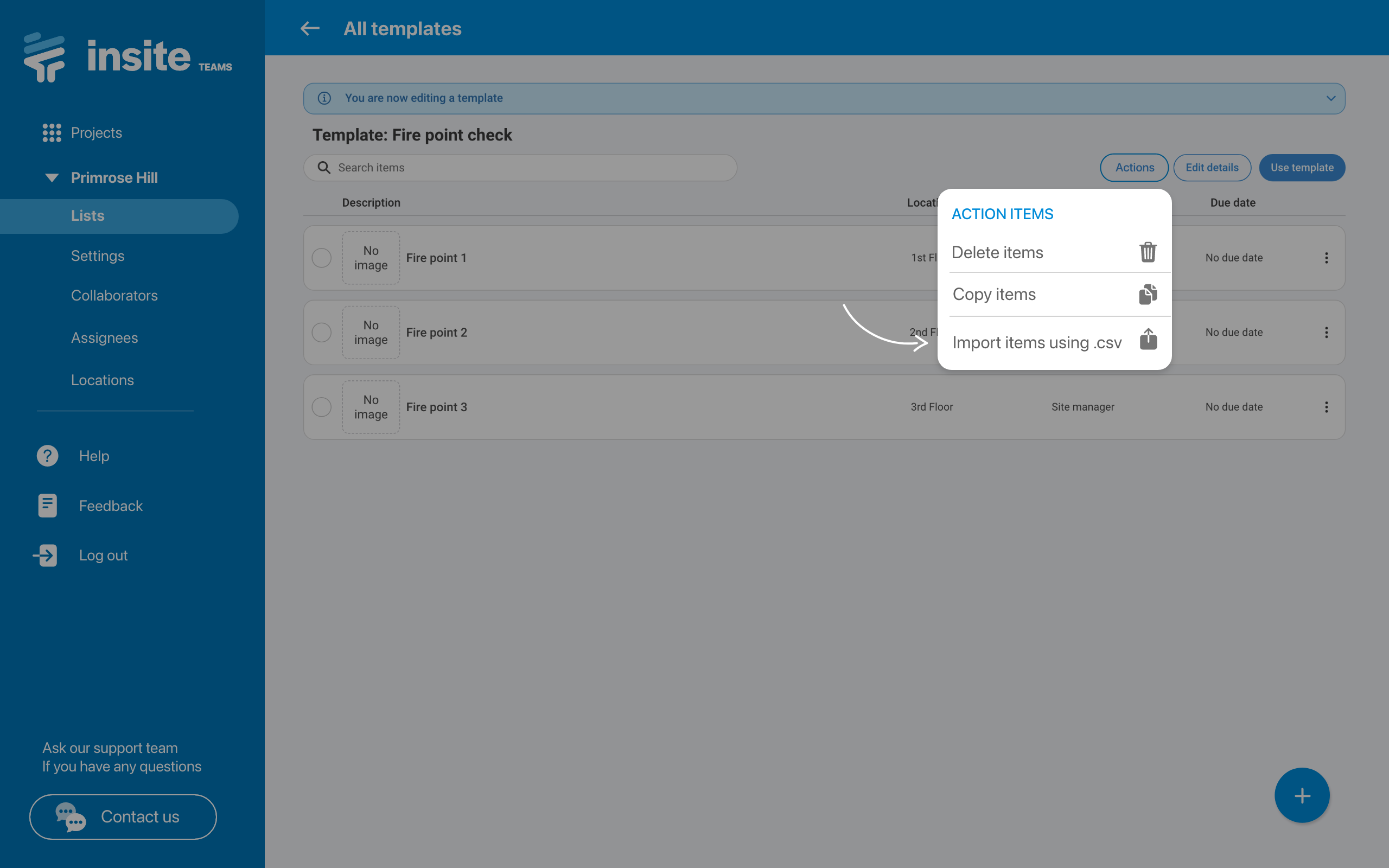Click the Log out arrow icon
This screenshot has height=868, width=1389.
coord(46,555)
